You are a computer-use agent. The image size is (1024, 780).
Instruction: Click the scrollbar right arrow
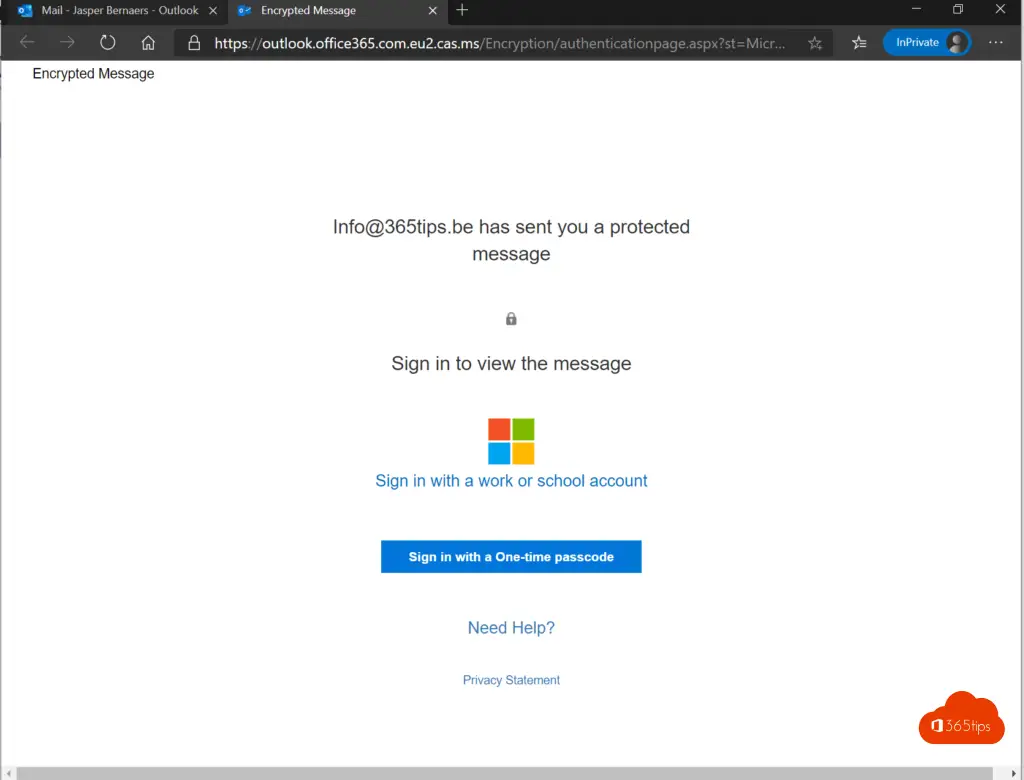click(1014, 773)
